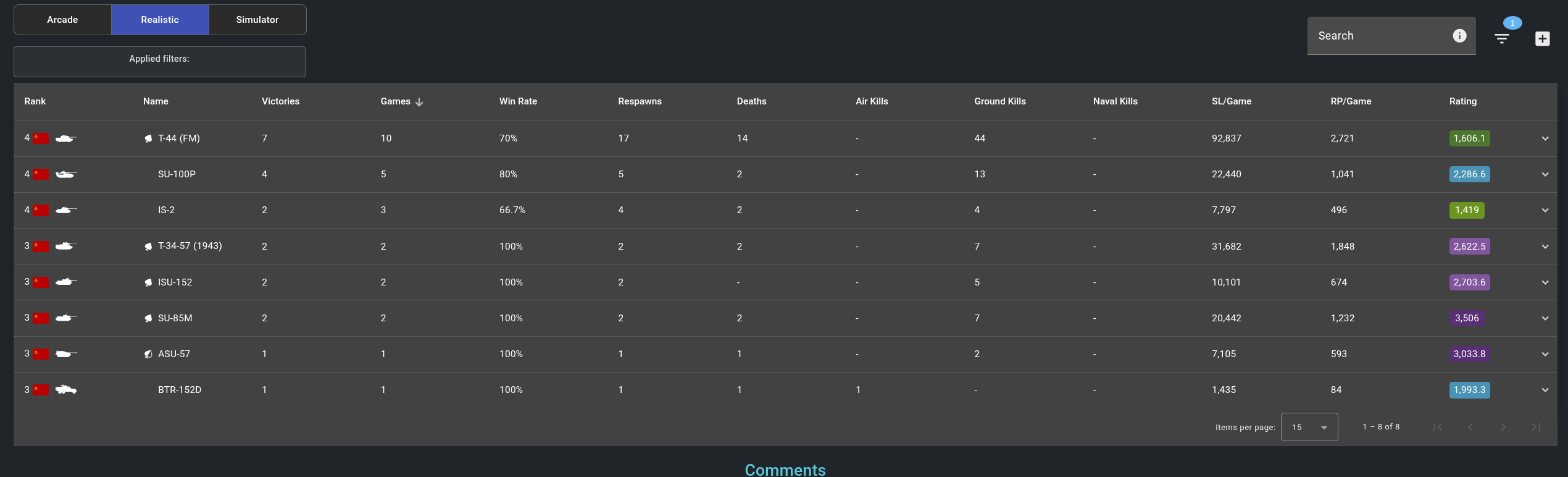Click the SU-100P vehicle name
The height and width of the screenshot is (477, 1568).
177,174
